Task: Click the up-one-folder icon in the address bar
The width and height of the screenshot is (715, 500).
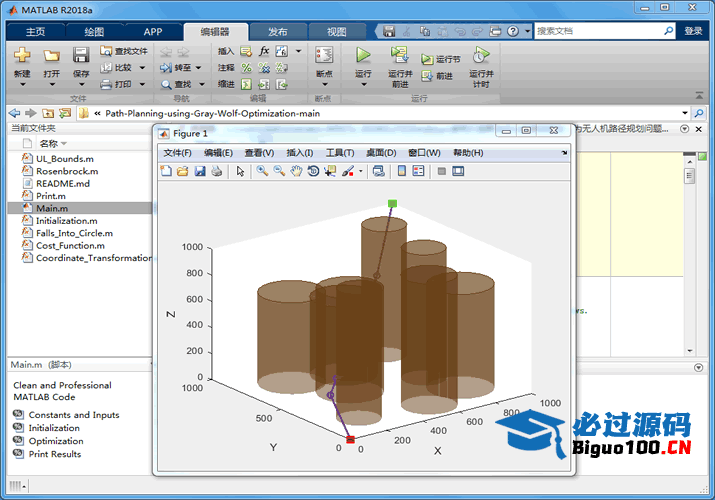Action: 48,113
